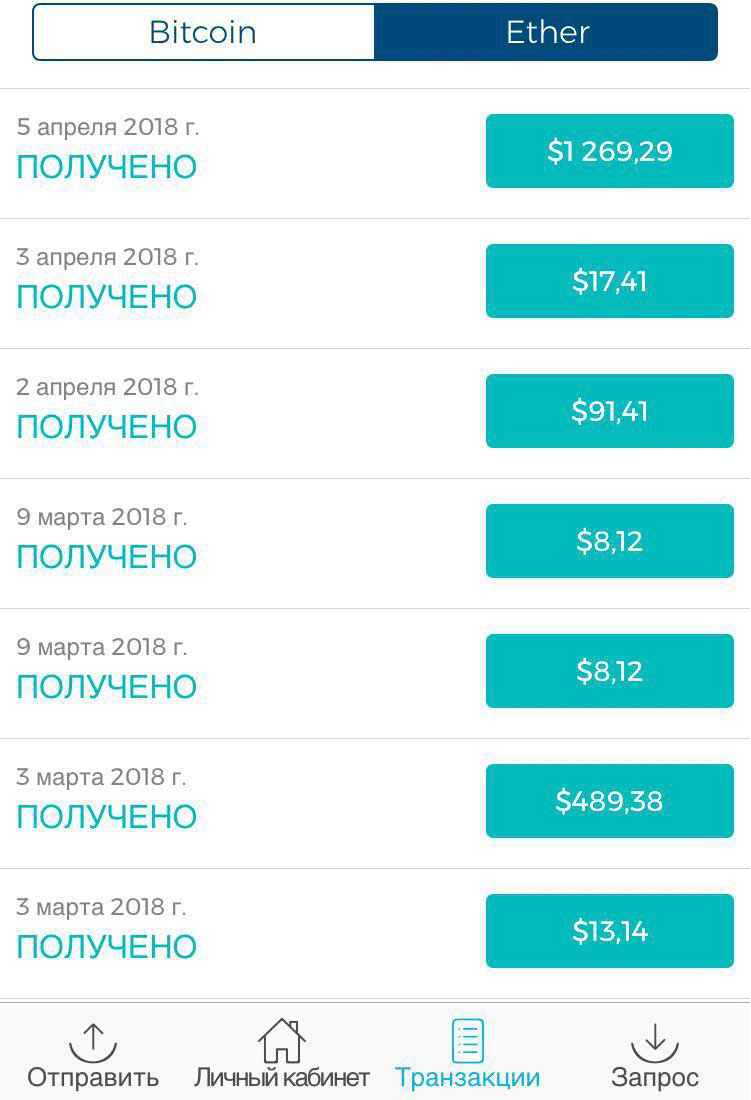The width and height of the screenshot is (751, 1100).
Task: Open the $1 269,29 transaction amount
Action: (x=609, y=151)
